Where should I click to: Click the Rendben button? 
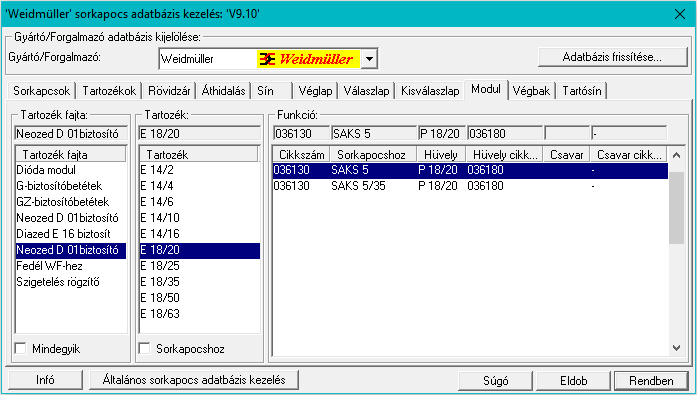(x=651, y=381)
